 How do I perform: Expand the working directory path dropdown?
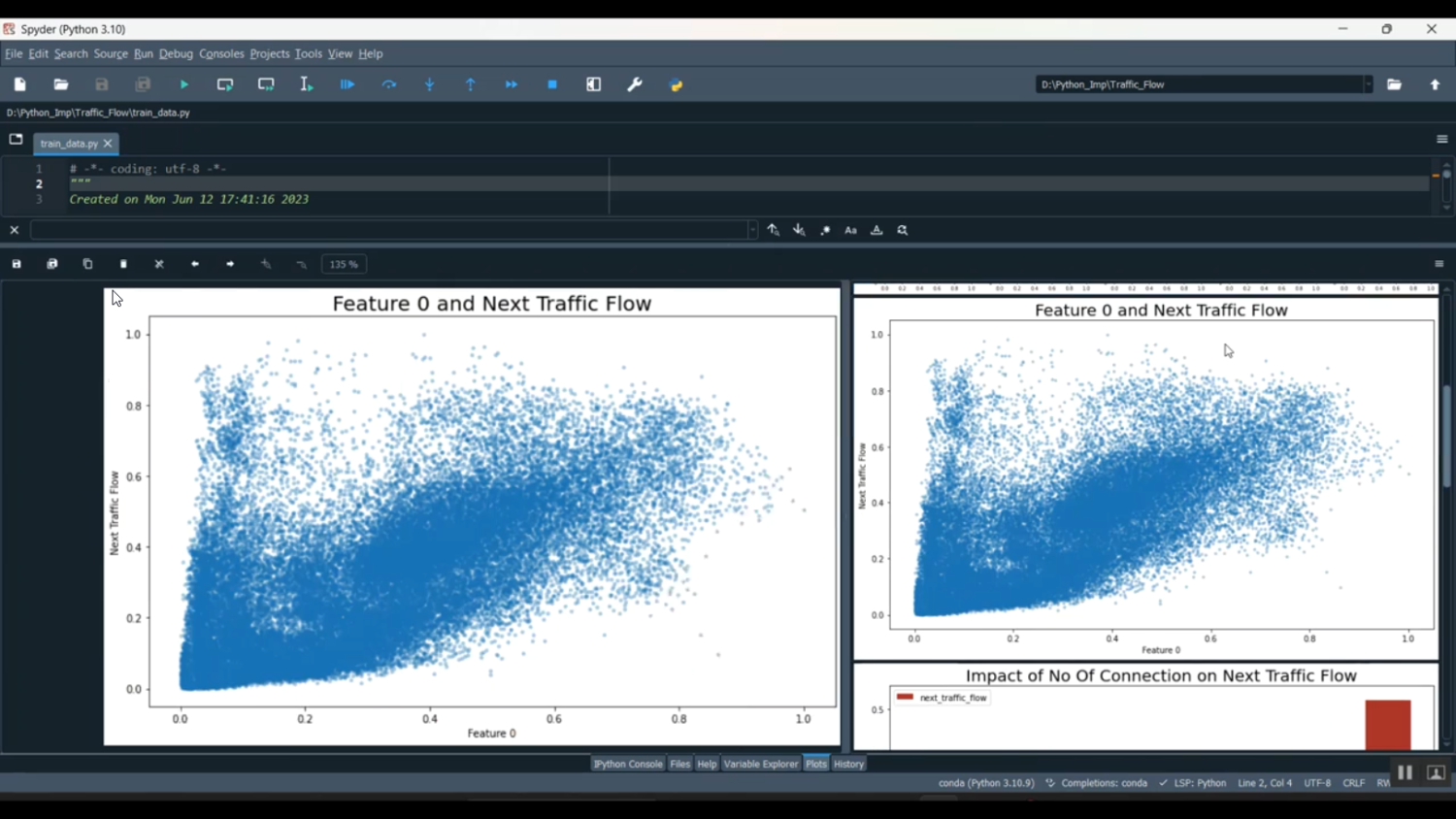coord(1368,85)
